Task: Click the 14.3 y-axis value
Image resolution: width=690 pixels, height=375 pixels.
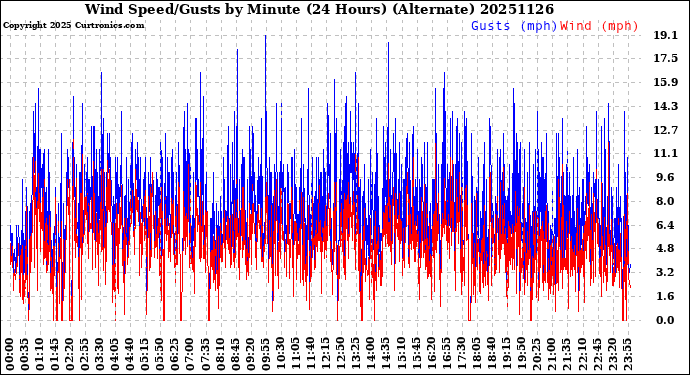Action: pos(666,106)
